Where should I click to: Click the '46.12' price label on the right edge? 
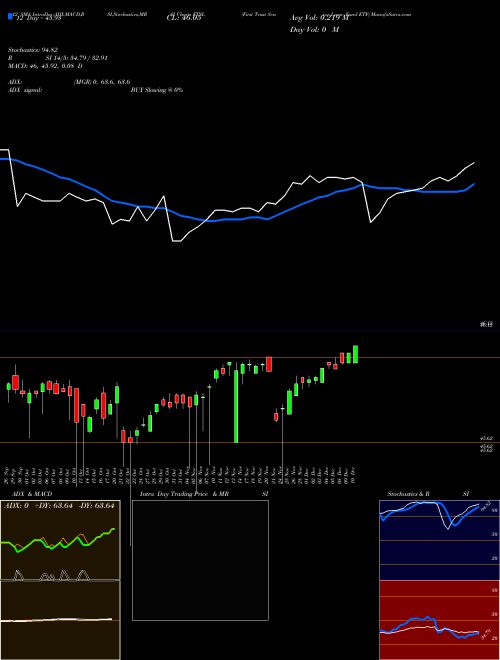click(x=486, y=325)
